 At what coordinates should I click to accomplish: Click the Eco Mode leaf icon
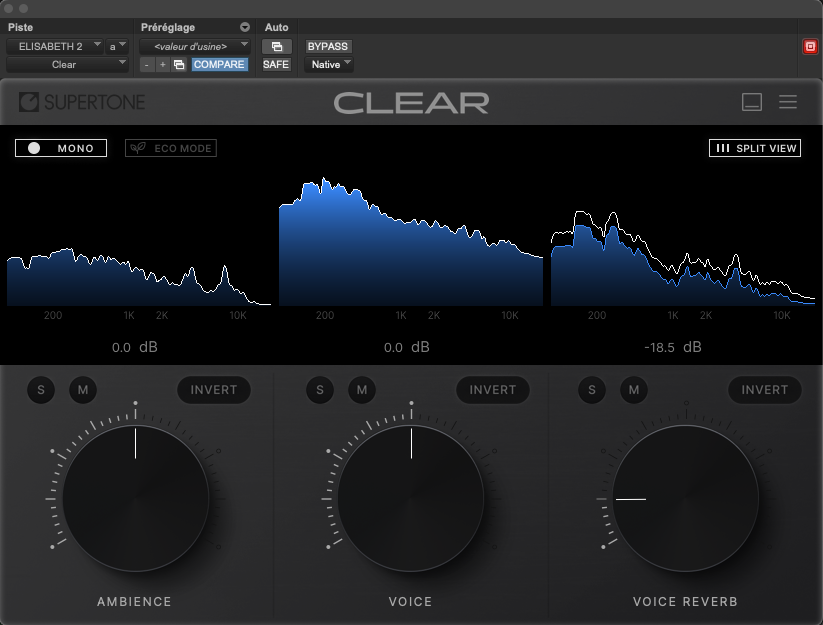[x=138, y=148]
